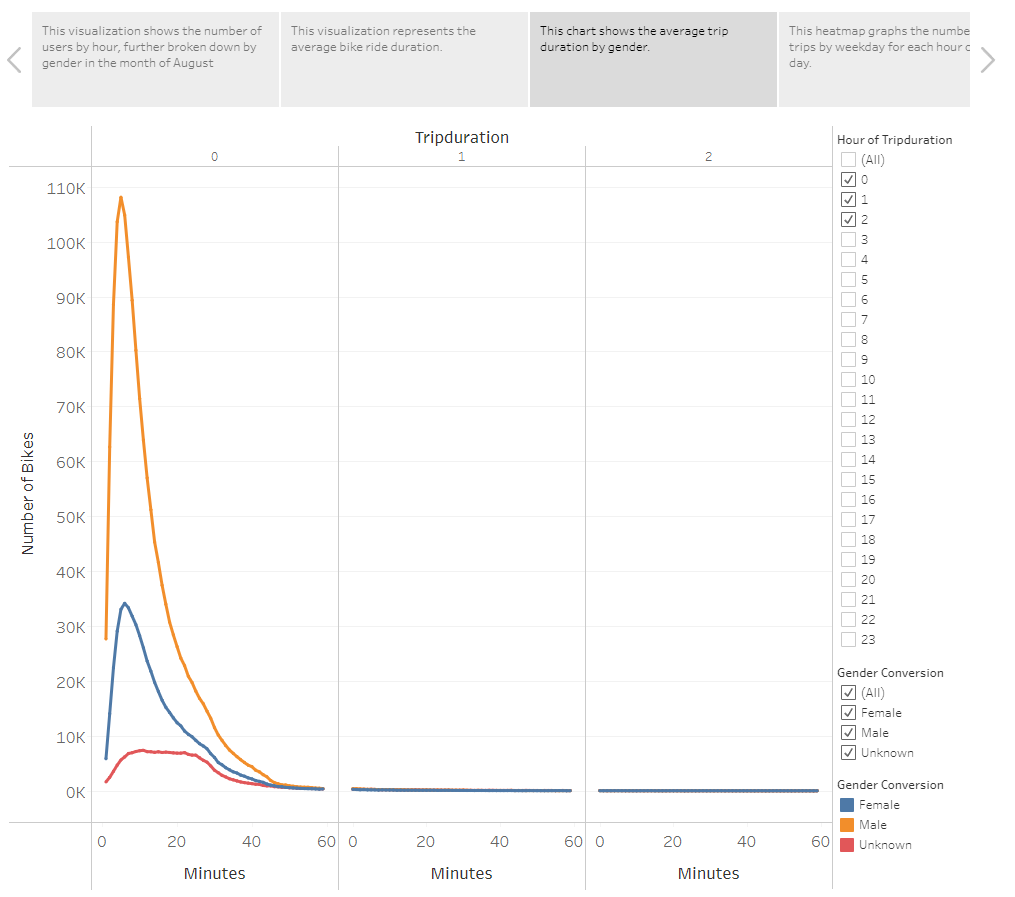This screenshot has width=1015, height=897.
Task: Click the Tripduration column header labeled 1
Action: click(461, 157)
